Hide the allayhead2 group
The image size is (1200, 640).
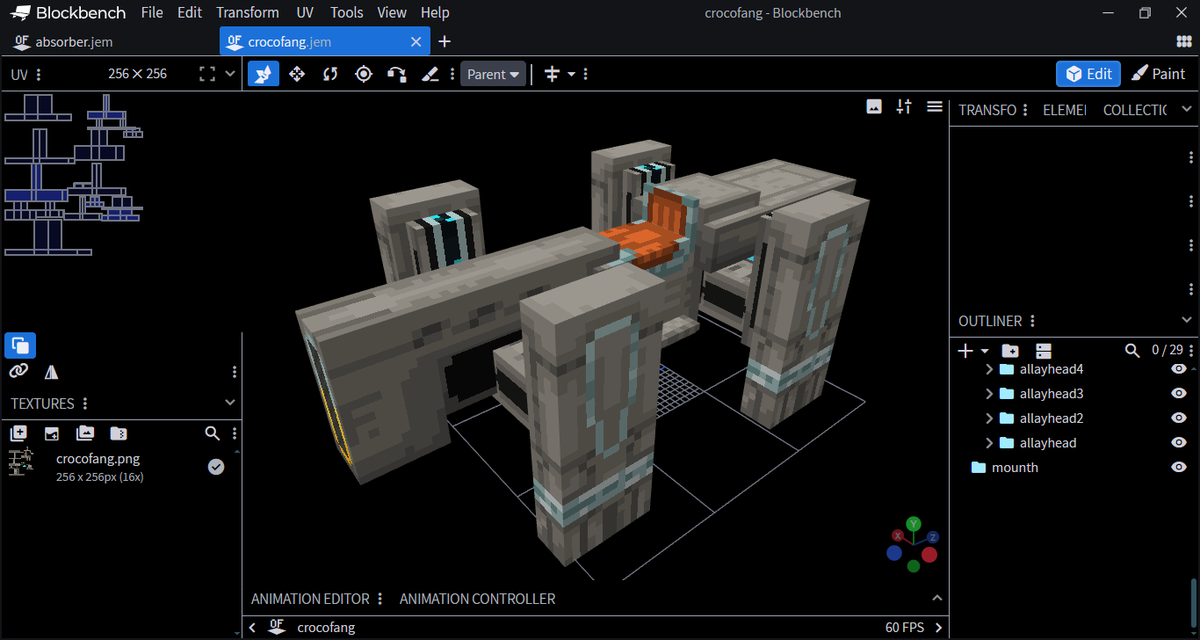tap(1178, 418)
